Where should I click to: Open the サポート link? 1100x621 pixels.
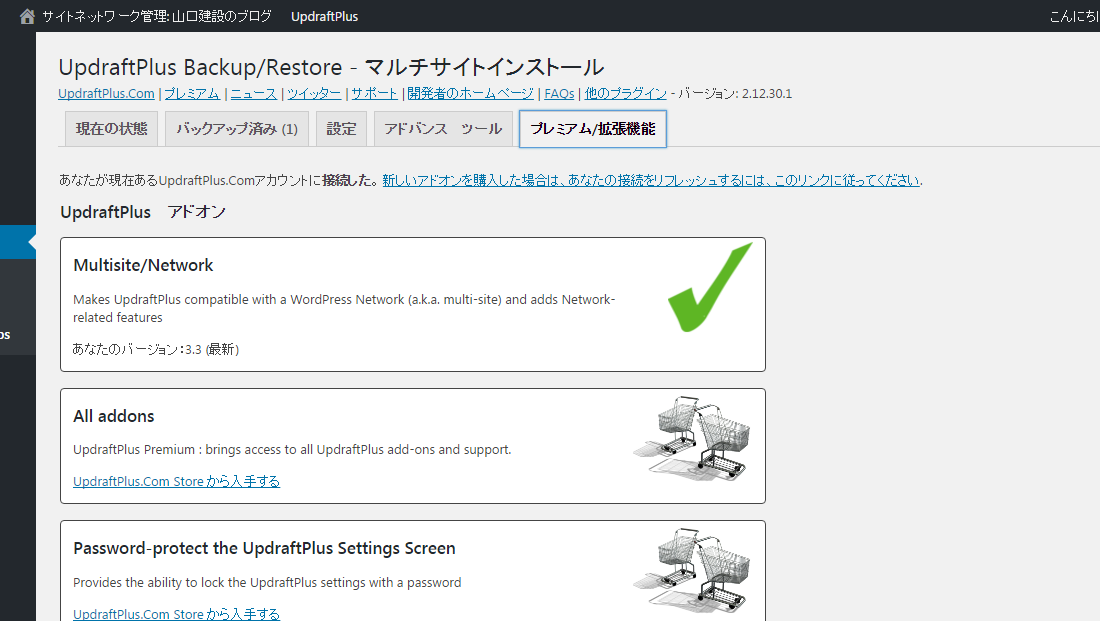point(374,94)
